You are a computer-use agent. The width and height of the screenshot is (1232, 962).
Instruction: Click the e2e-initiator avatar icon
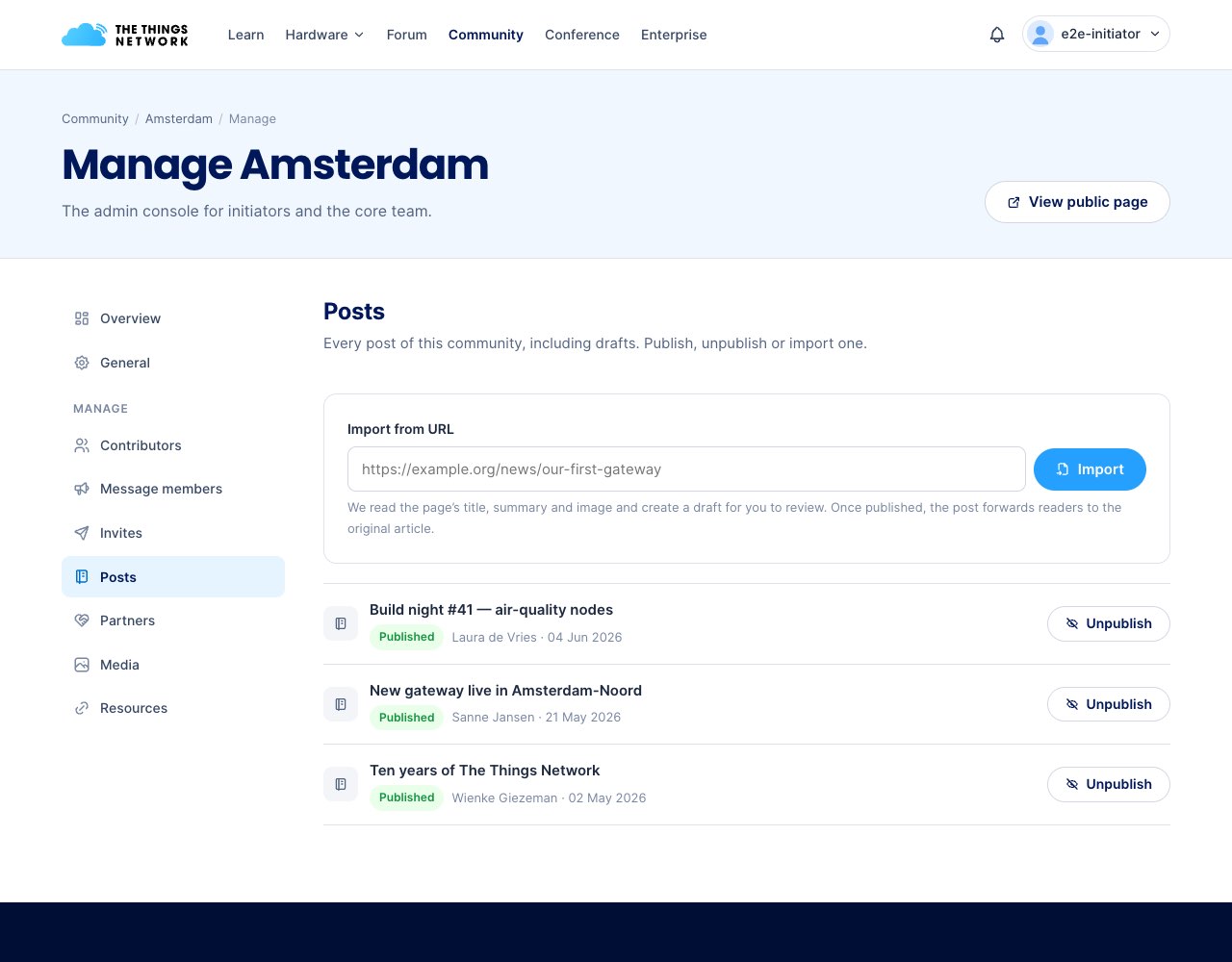[1040, 34]
